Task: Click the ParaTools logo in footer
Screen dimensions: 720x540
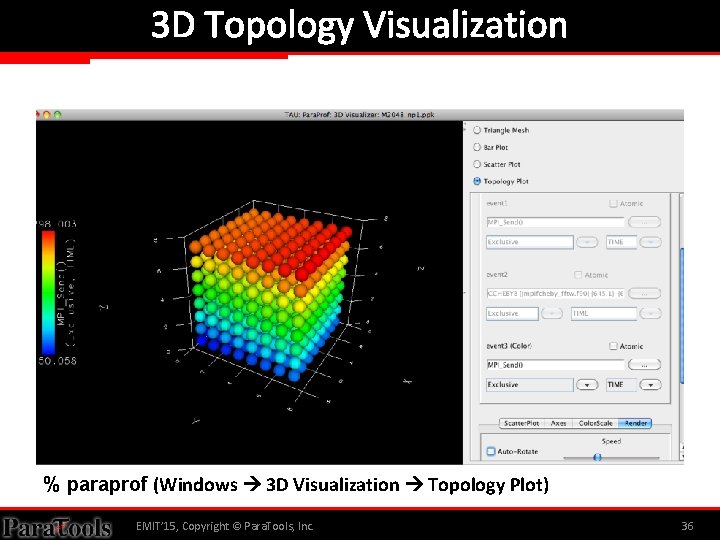Action: point(56,527)
